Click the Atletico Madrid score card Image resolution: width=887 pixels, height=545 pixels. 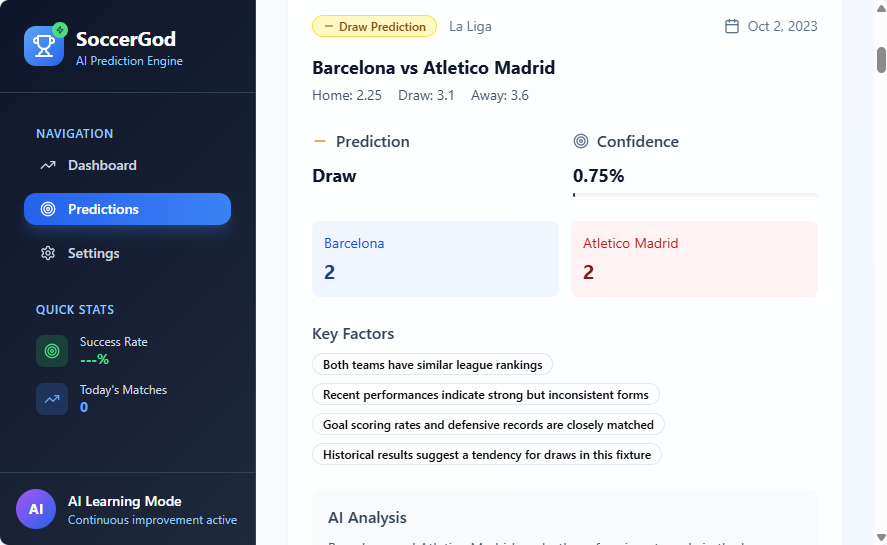click(694, 259)
